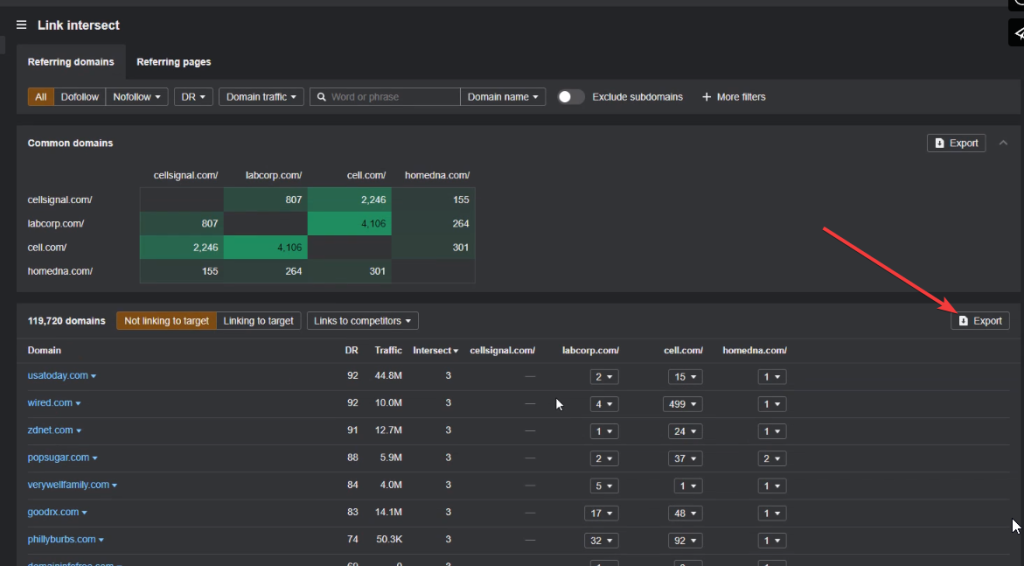Open the usatoday.com domain link
The width and height of the screenshot is (1024, 566).
point(57,375)
